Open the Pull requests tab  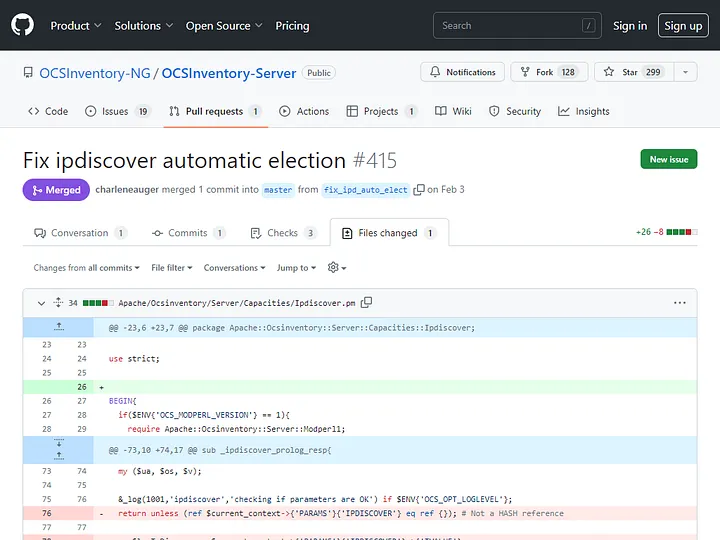216,111
